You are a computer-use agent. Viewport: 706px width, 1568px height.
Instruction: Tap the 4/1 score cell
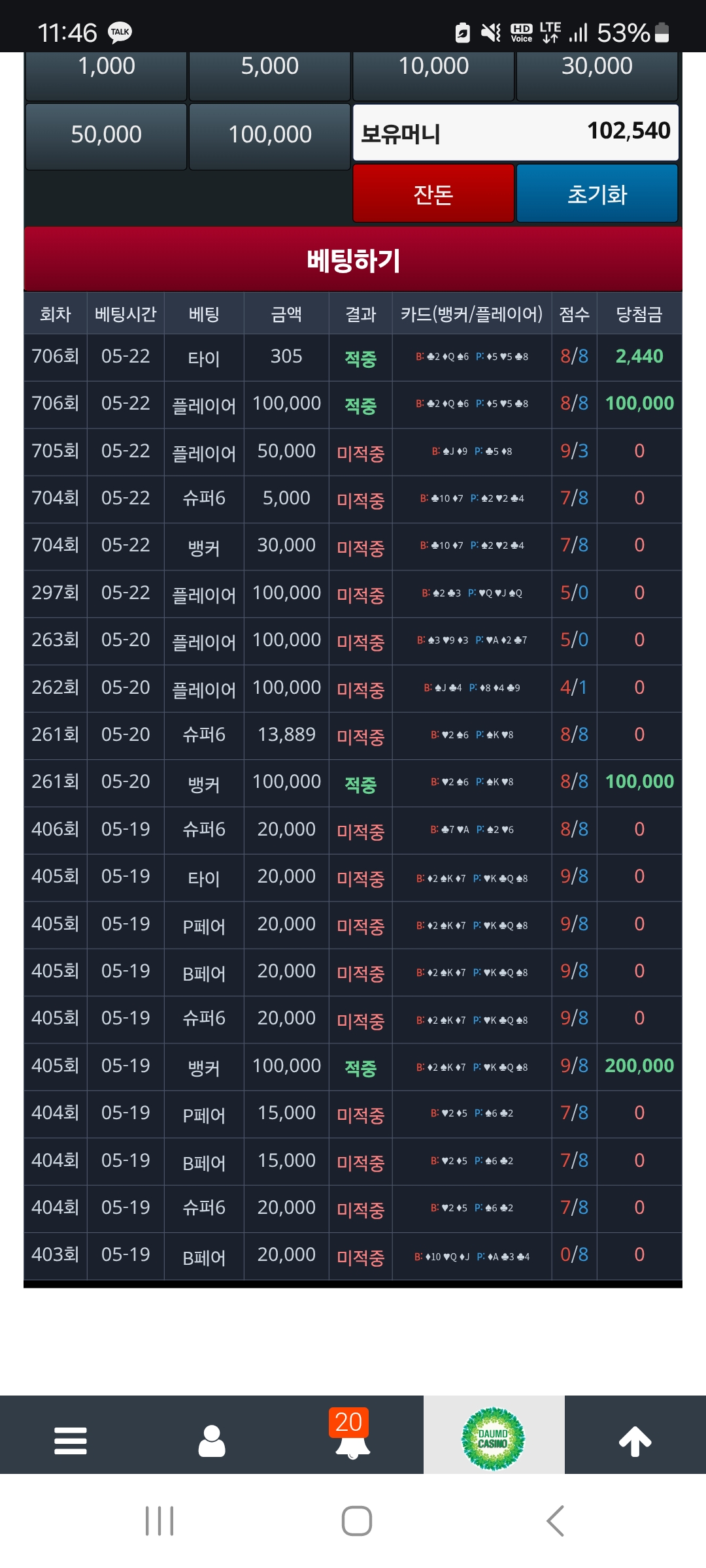574,687
